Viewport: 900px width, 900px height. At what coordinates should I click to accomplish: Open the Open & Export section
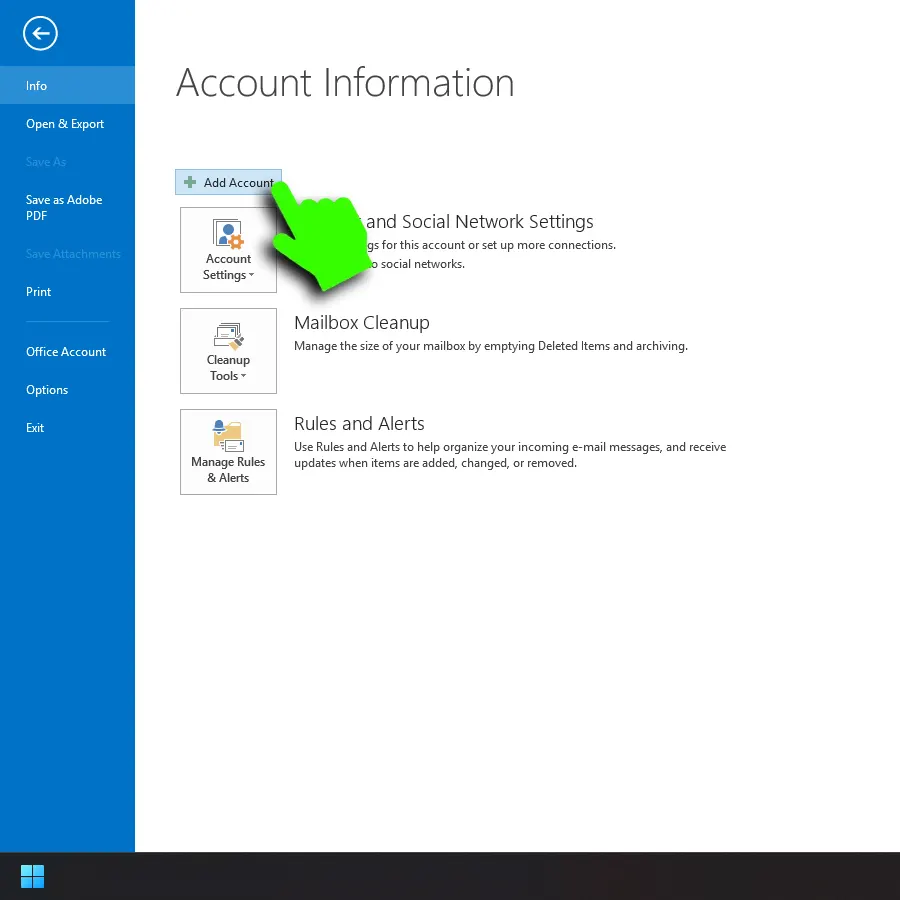click(65, 124)
